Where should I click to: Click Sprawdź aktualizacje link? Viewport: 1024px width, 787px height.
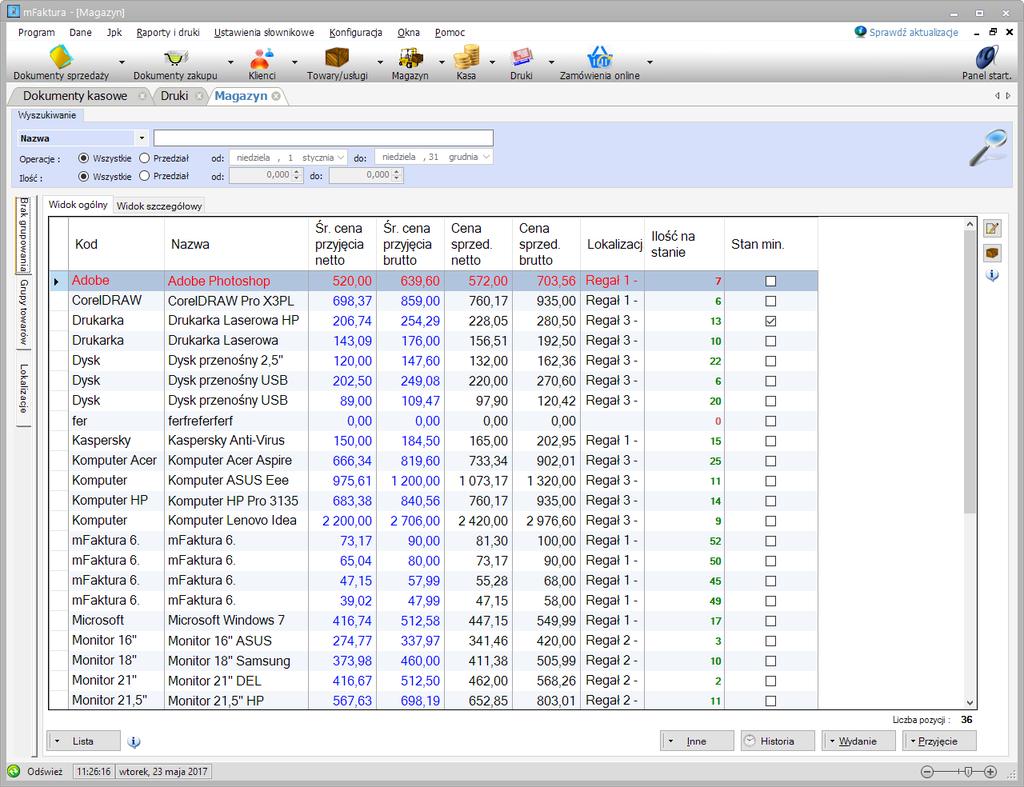914,32
